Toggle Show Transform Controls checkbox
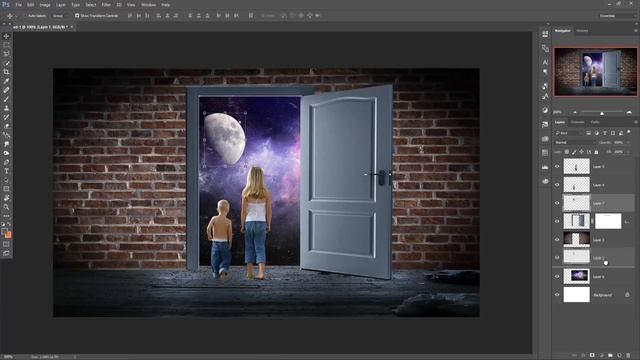The height and width of the screenshot is (360, 640). pyautogui.click(x=77, y=16)
